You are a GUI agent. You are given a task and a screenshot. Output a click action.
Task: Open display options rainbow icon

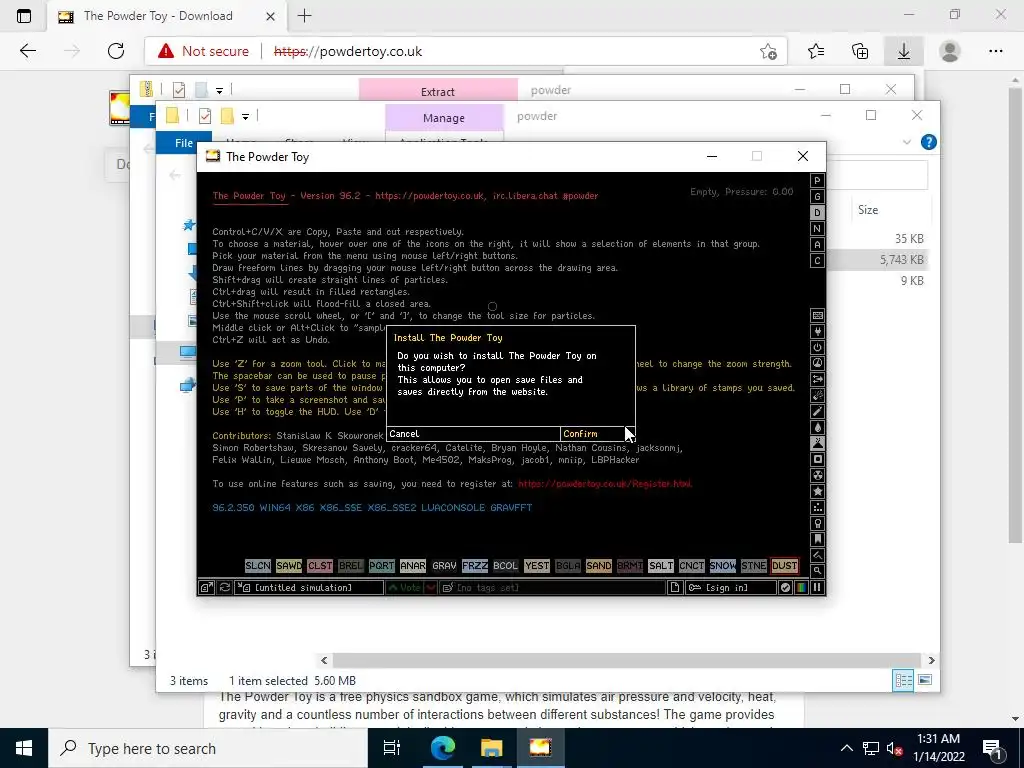801,587
